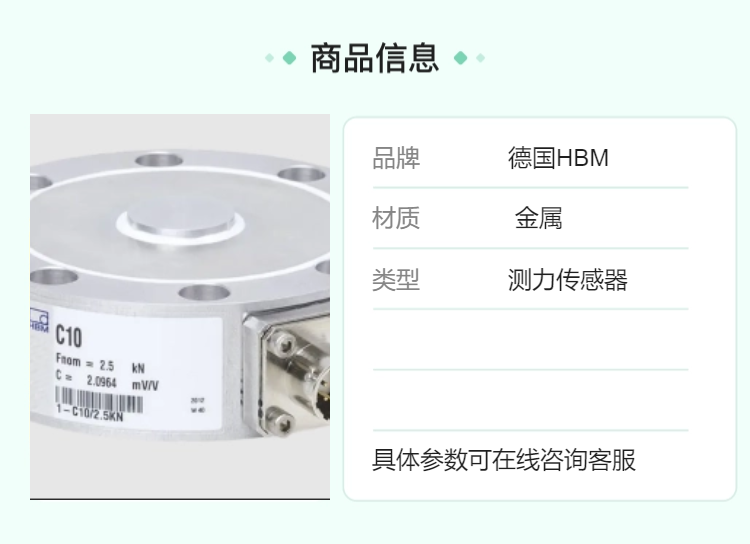Click the empty row below 类型
The height and width of the screenshot is (544, 750).
(x=530, y=339)
